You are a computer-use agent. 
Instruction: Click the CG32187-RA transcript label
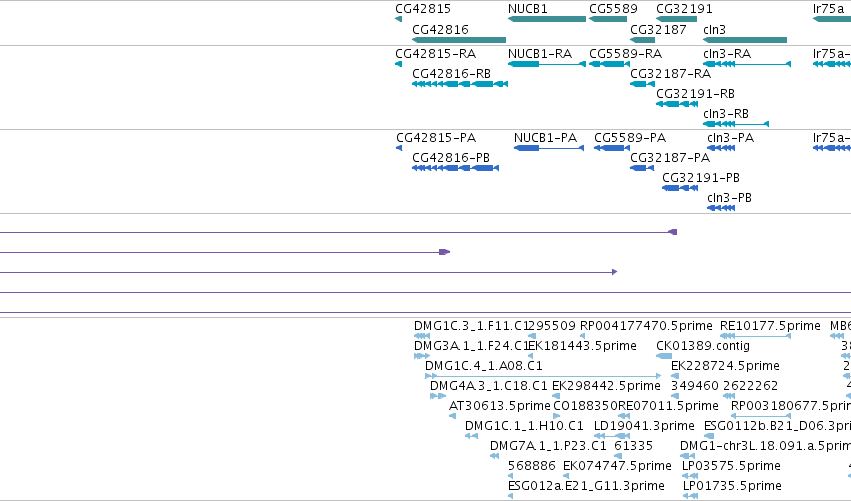pyautogui.click(x=670, y=73)
